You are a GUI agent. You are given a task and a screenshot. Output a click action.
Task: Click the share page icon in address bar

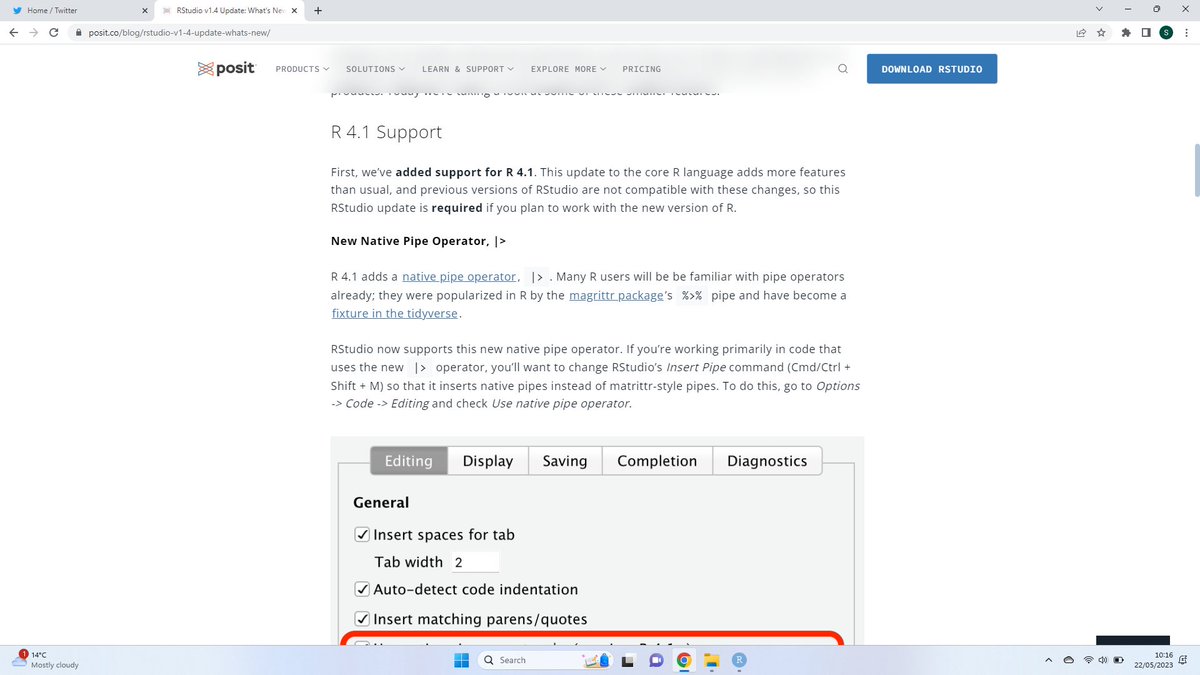click(1081, 32)
